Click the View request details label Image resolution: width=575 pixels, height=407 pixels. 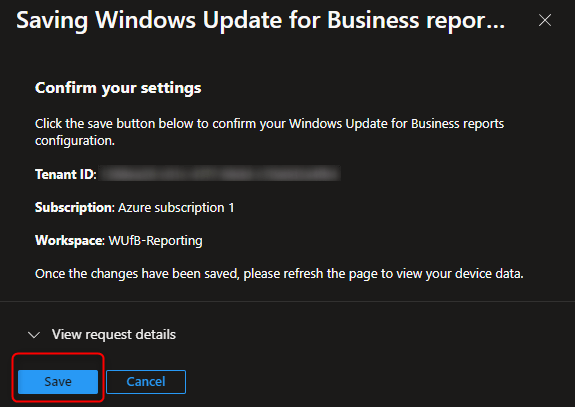coord(114,334)
